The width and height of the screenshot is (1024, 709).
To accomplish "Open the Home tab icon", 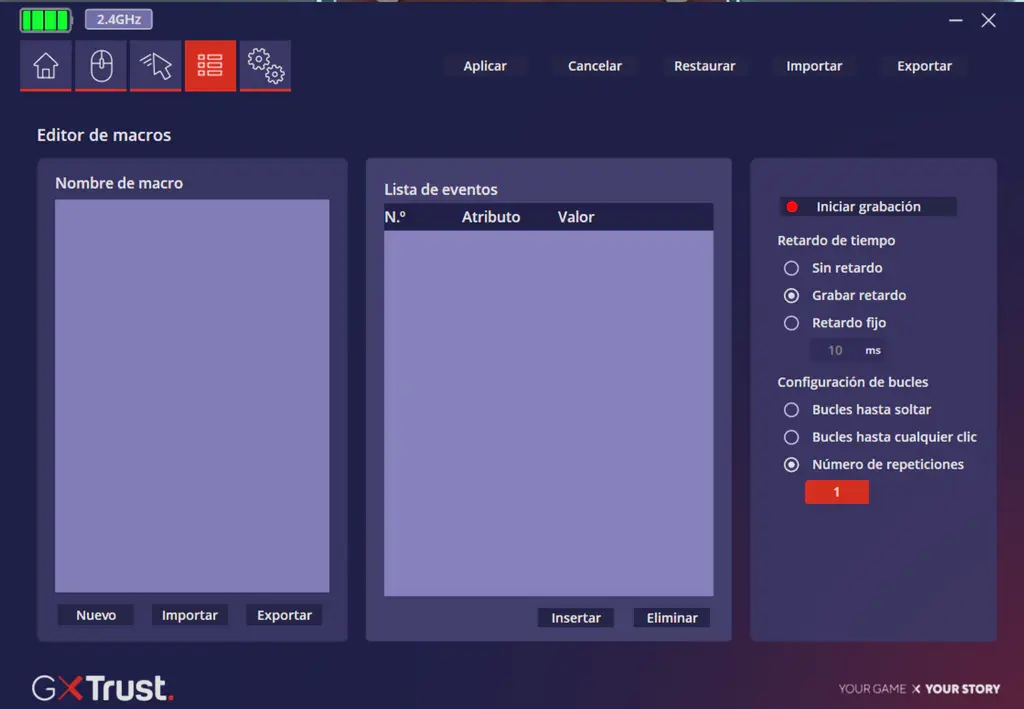I will tap(46, 66).
